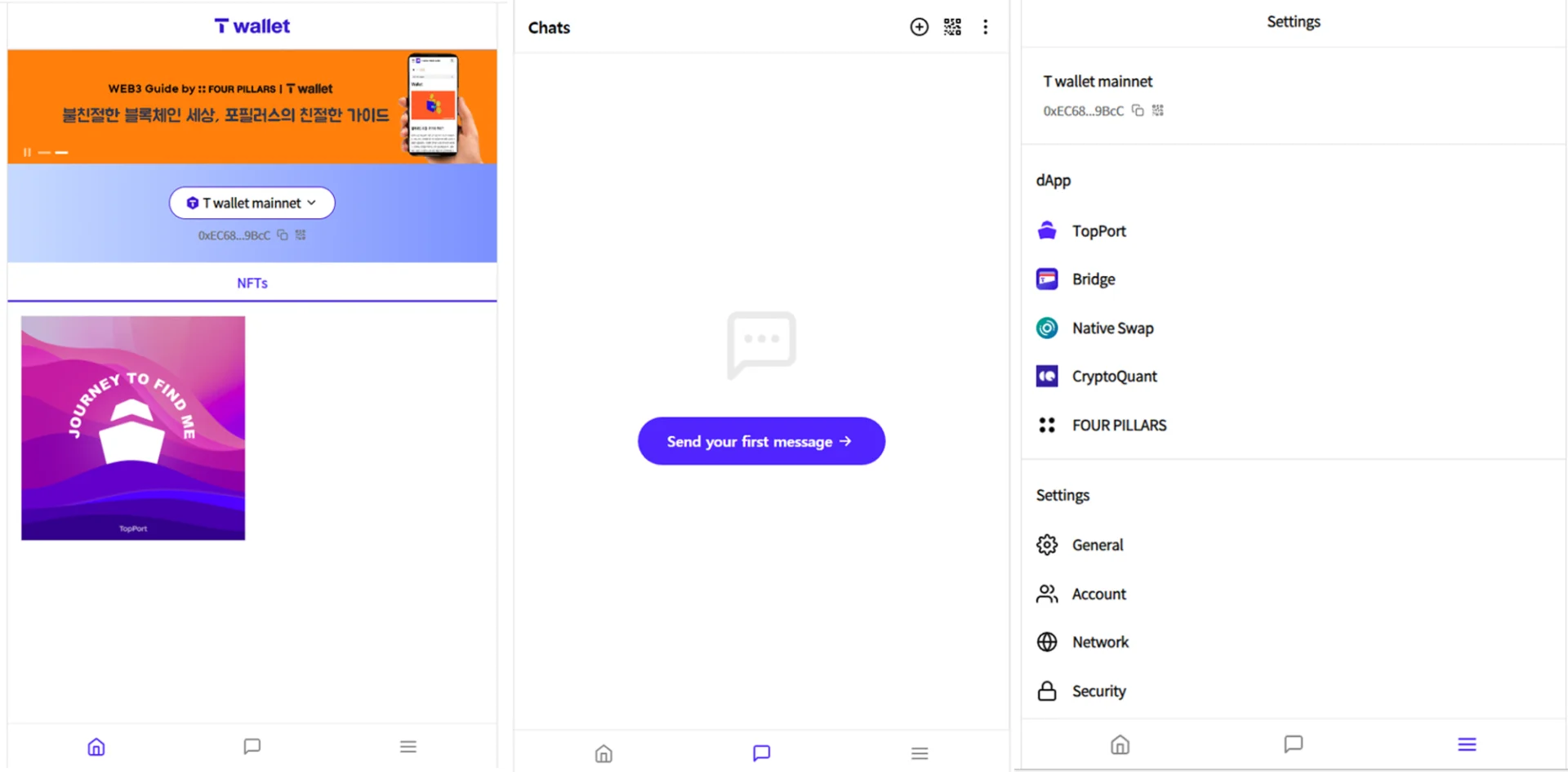Show address QR code in Settings panel

(1158, 110)
